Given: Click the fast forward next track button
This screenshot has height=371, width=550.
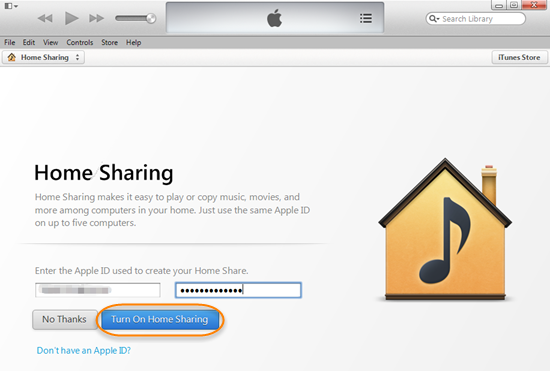Looking at the screenshot, I should tap(96, 18).
